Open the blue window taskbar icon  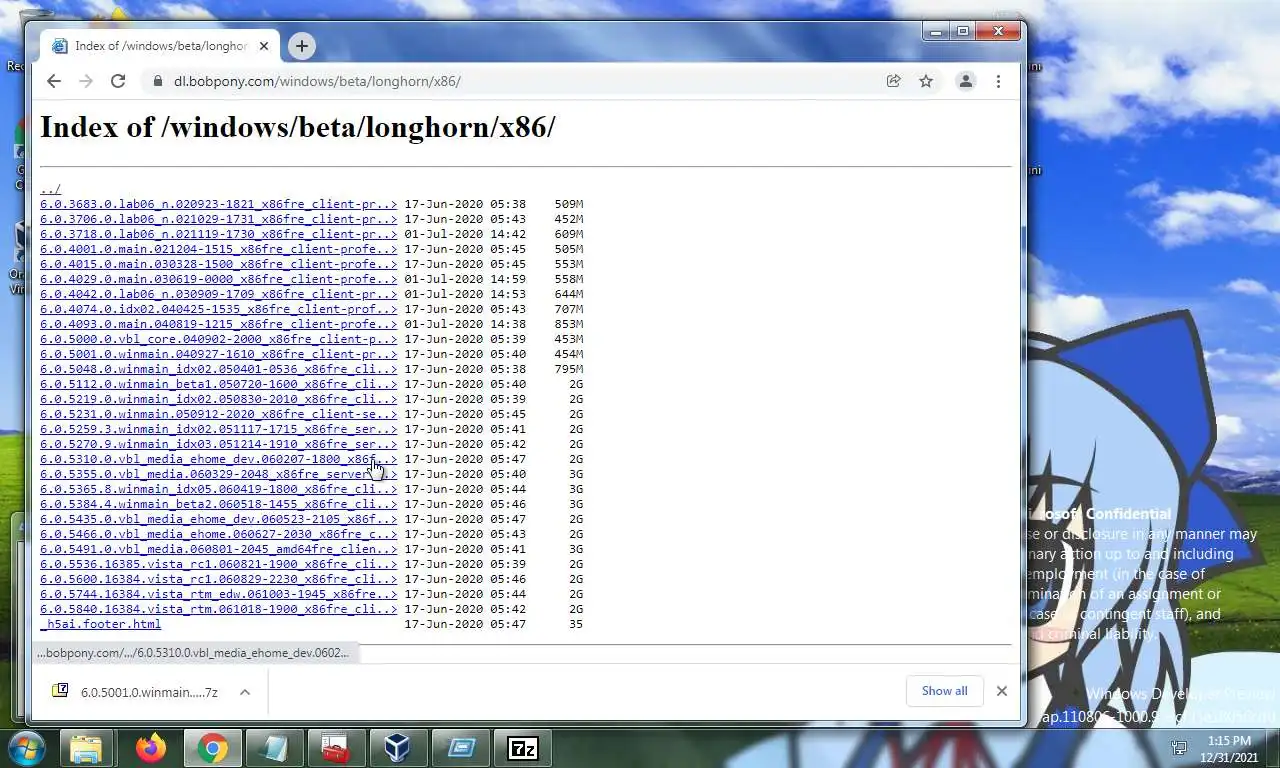point(460,748)
